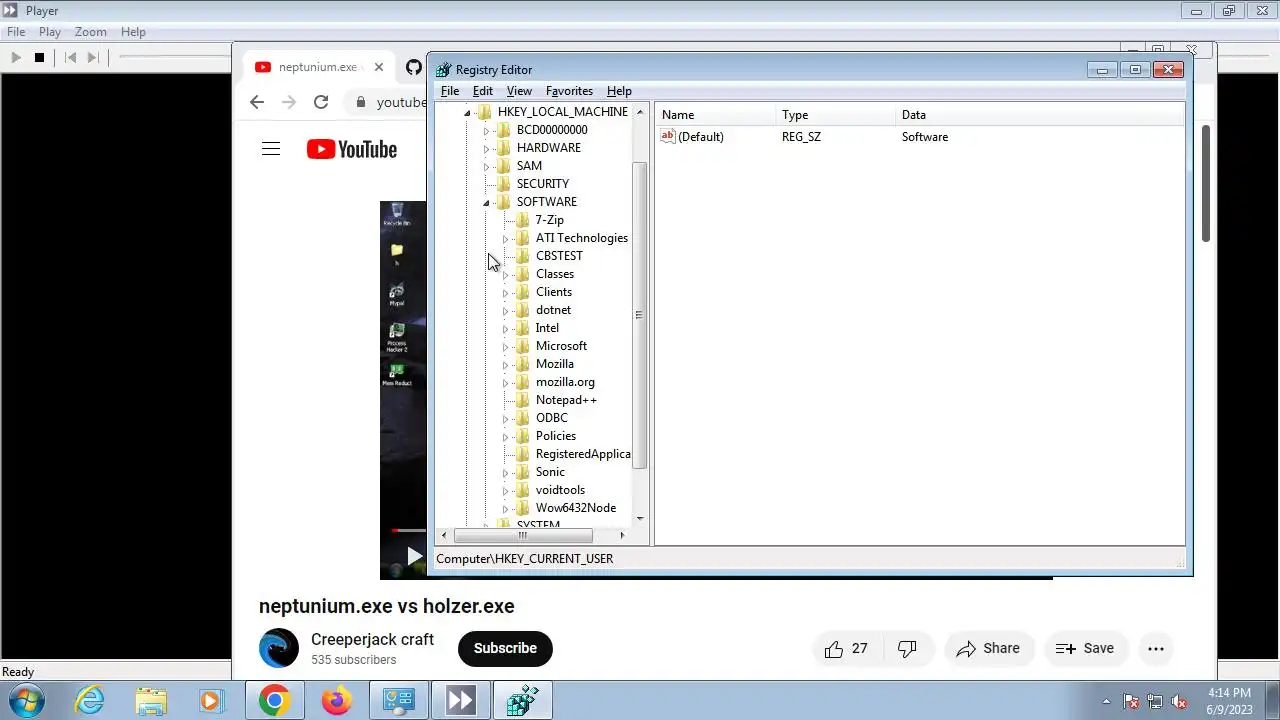Select the dotnet key
The width and height of the screenshot is (1280, 720).
point(553,310)
